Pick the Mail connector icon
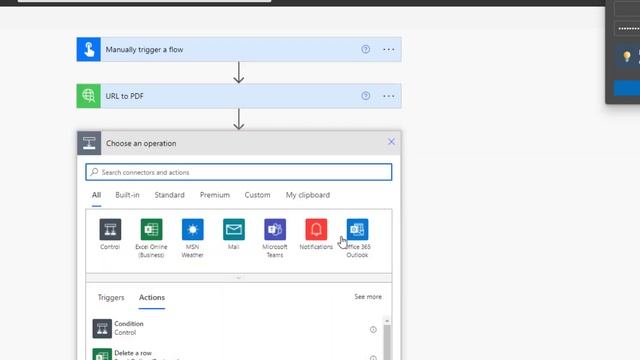This screenshot has height=360, width=640. tap(234, 229)
